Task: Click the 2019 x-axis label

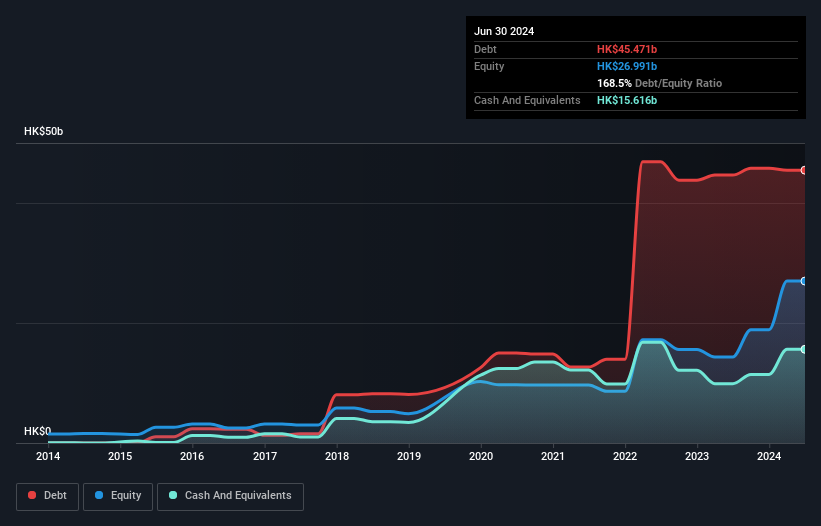Action: 409,456
